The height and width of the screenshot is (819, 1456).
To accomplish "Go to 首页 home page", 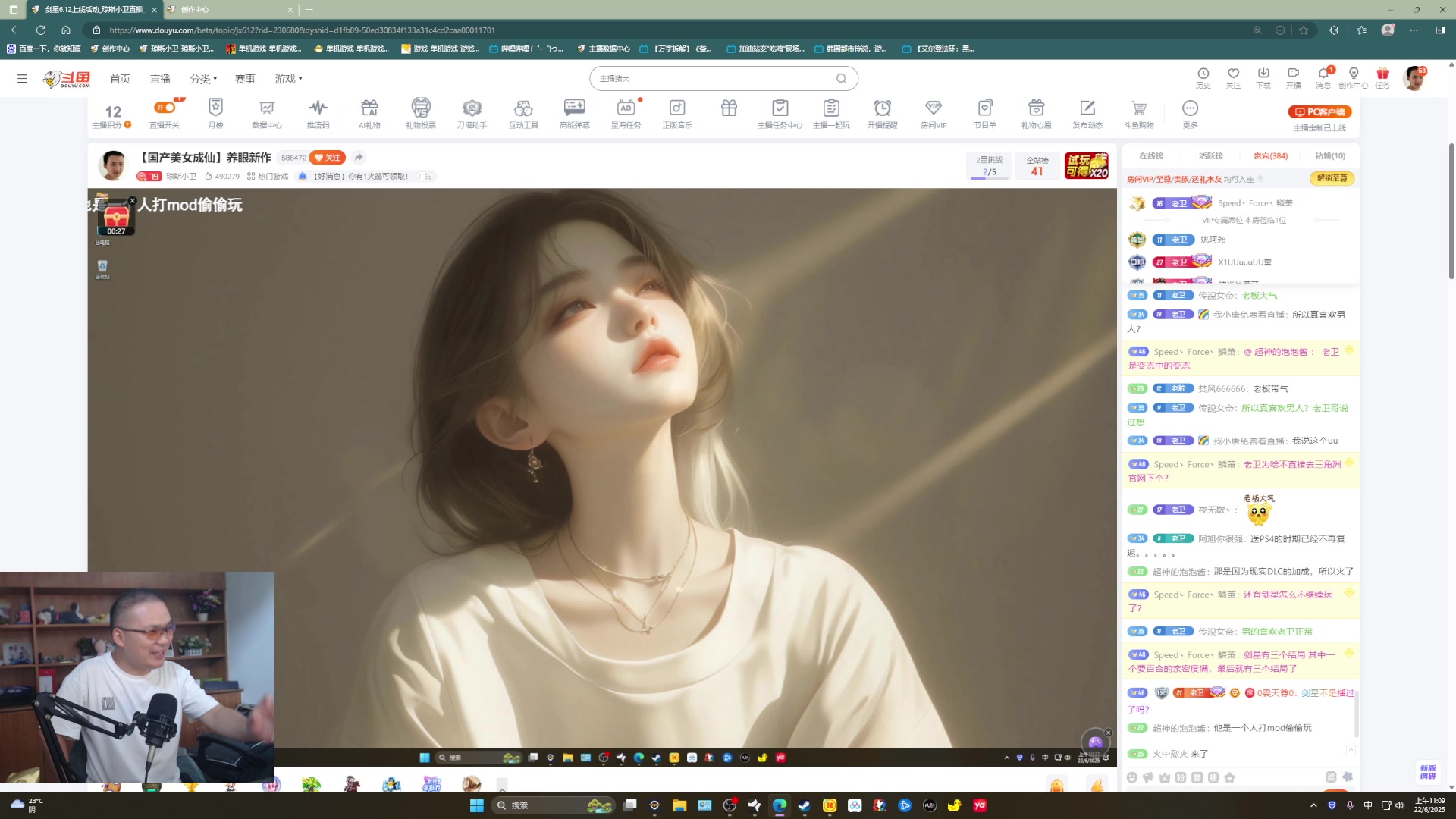I will coord(120,79).
